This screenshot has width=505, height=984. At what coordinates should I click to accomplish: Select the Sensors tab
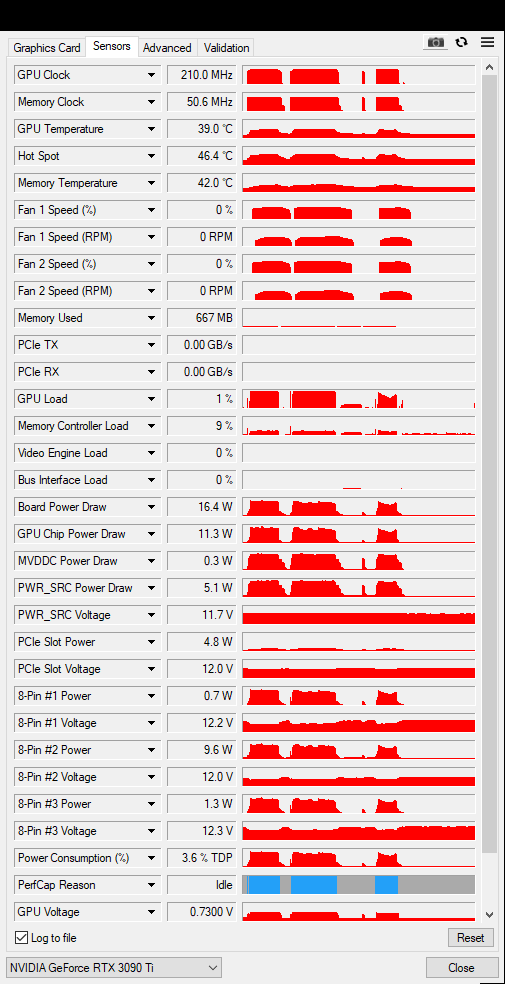coord(112,46)
